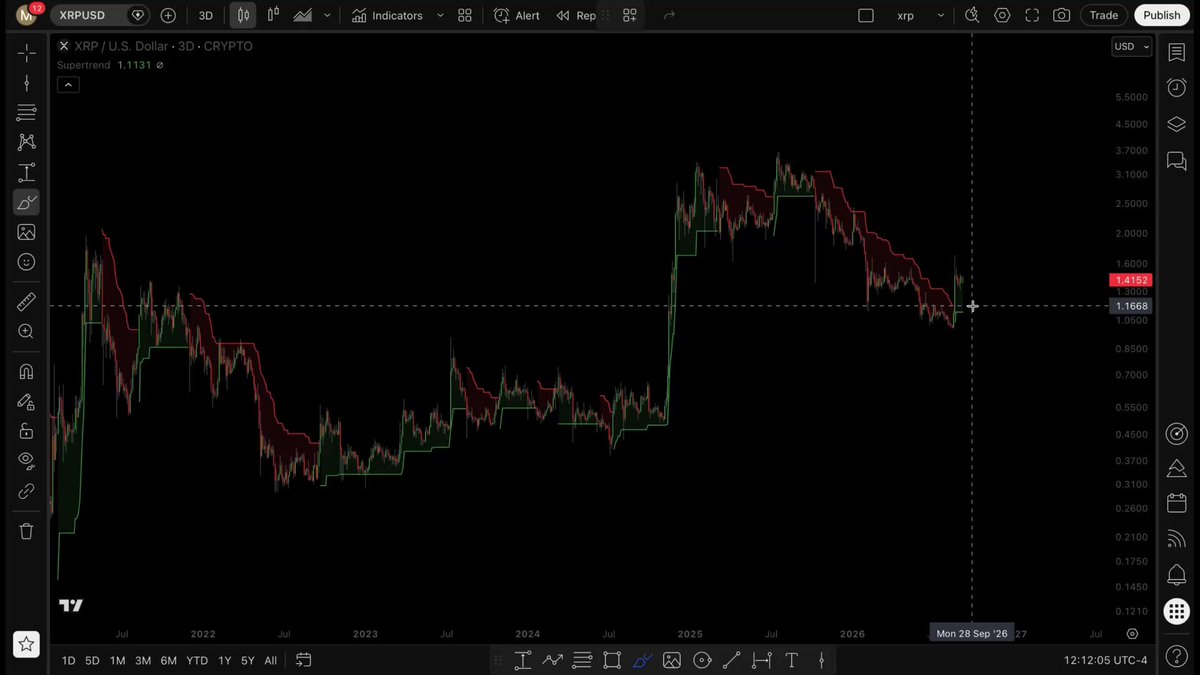Image resolution: width=1200 pixels, height=675 pixels.
Task: Expand the Indicators favorites dropdown arrow
Action: point(440,15)
